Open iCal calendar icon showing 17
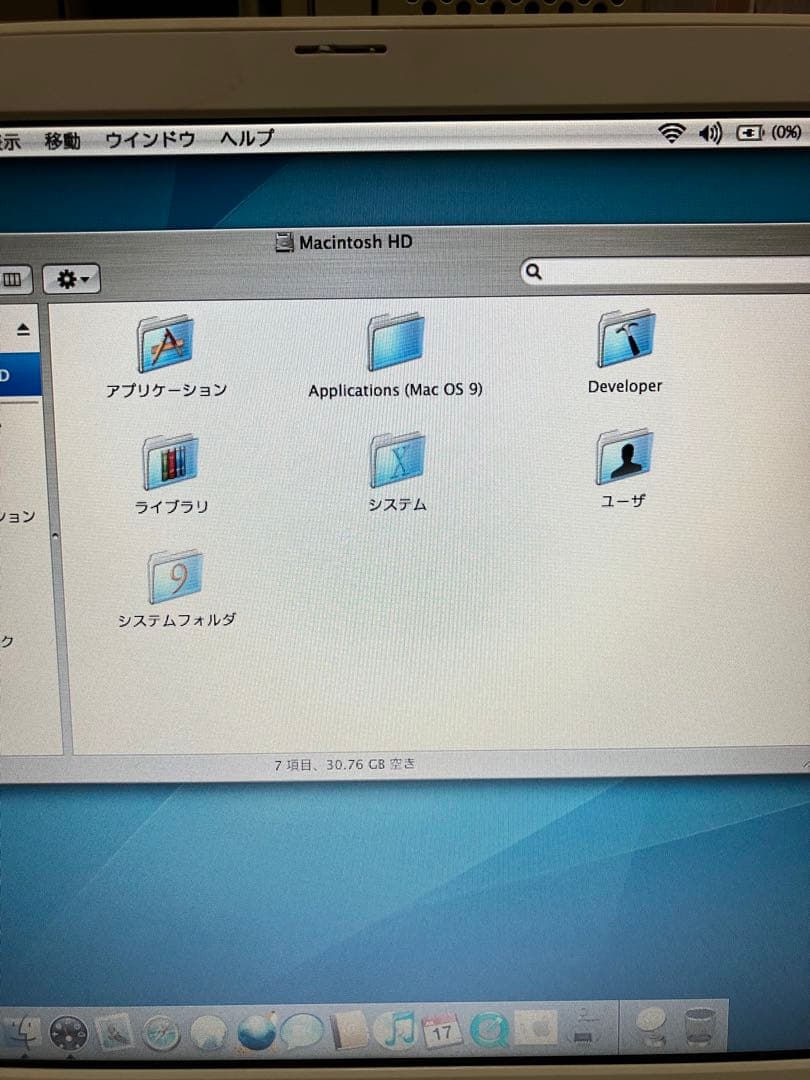Screen dimensions: 810x1080 (442, 1030)
